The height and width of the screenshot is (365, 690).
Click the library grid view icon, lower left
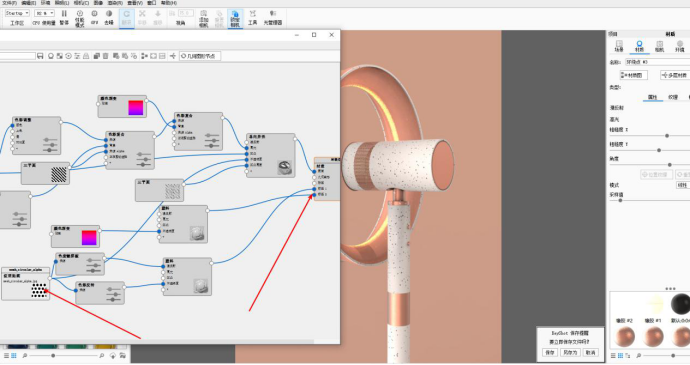[x=14, y=355]
